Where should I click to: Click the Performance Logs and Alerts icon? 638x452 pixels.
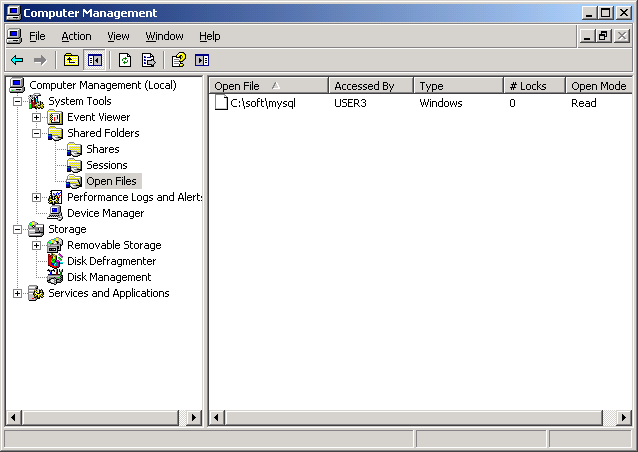point(55,197)
